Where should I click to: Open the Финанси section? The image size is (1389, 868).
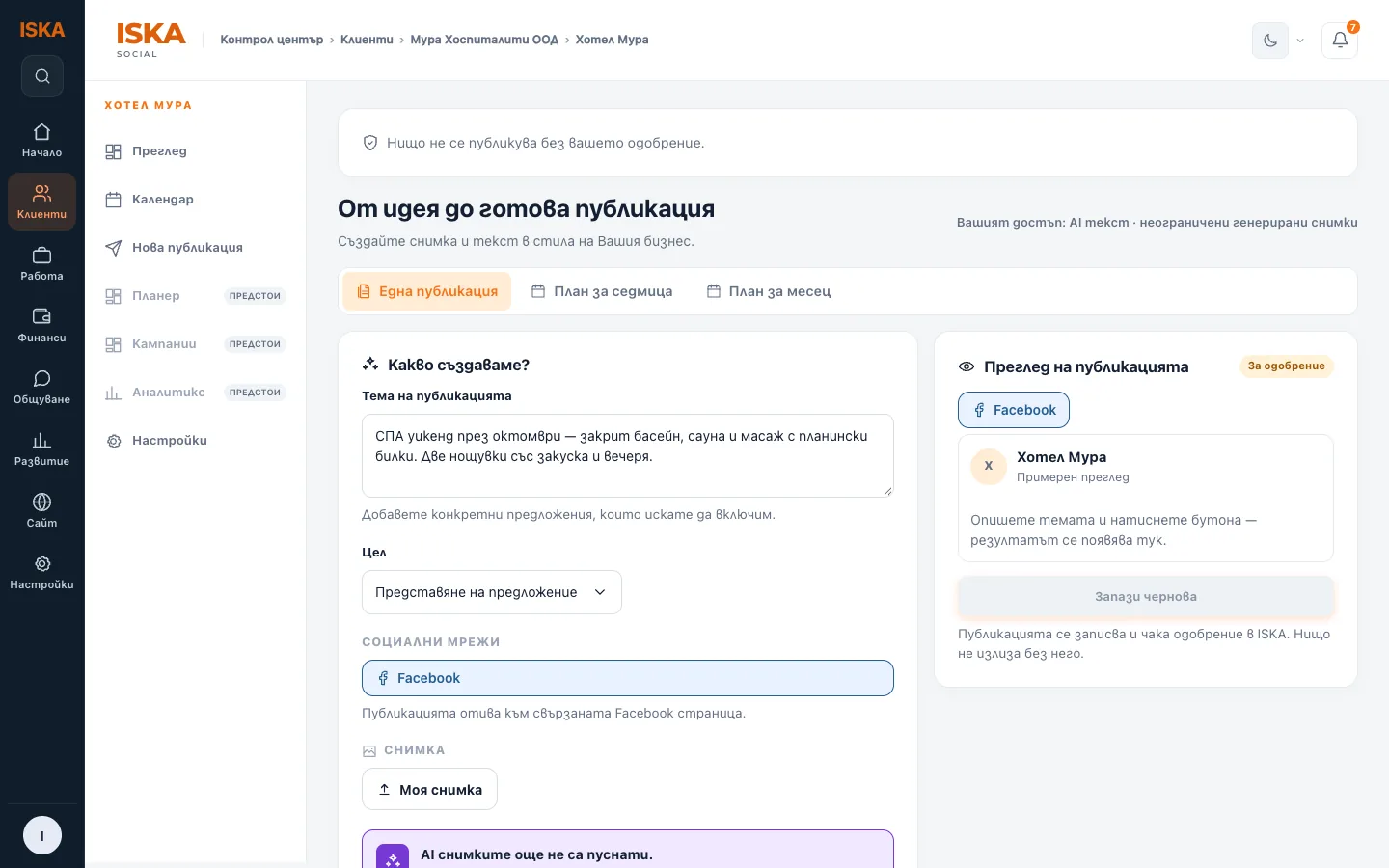coord(42,325)
